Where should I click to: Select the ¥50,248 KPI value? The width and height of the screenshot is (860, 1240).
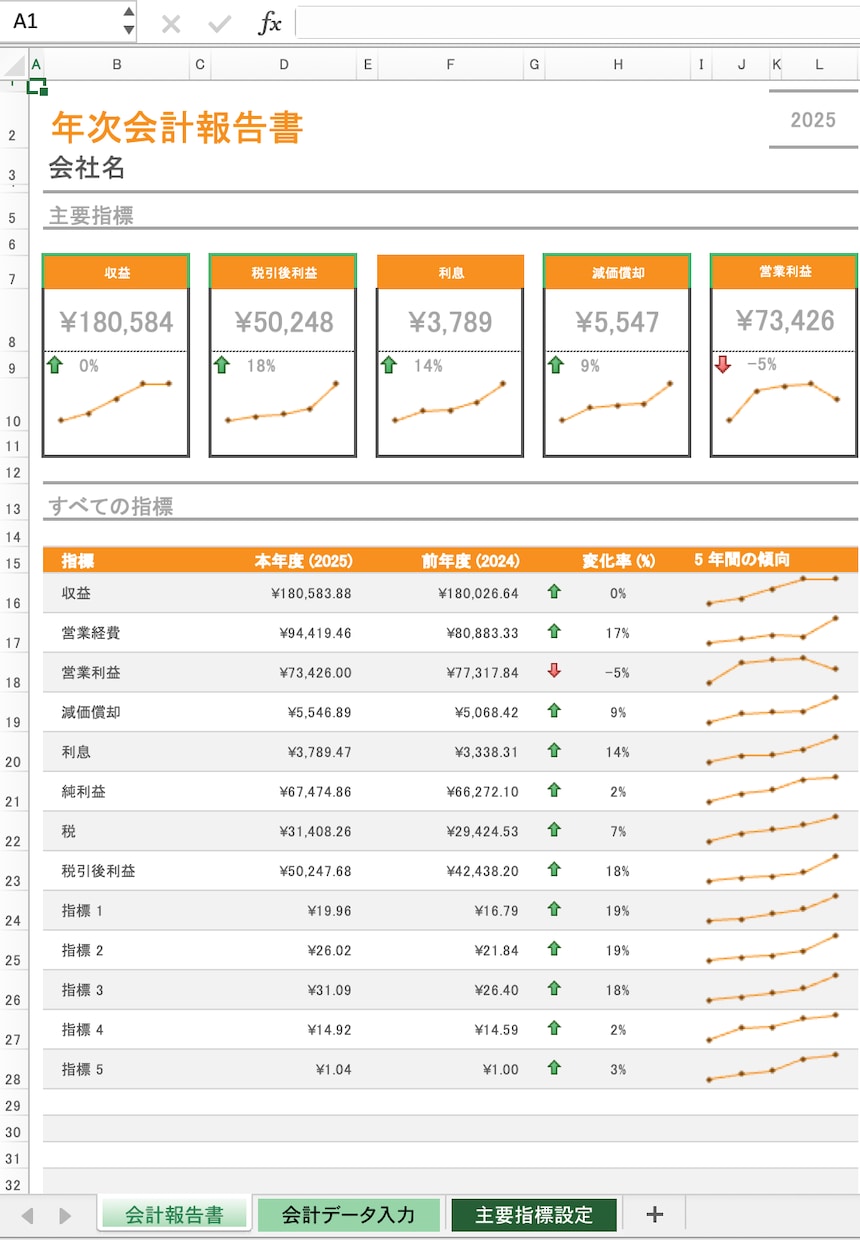[284, 322]
